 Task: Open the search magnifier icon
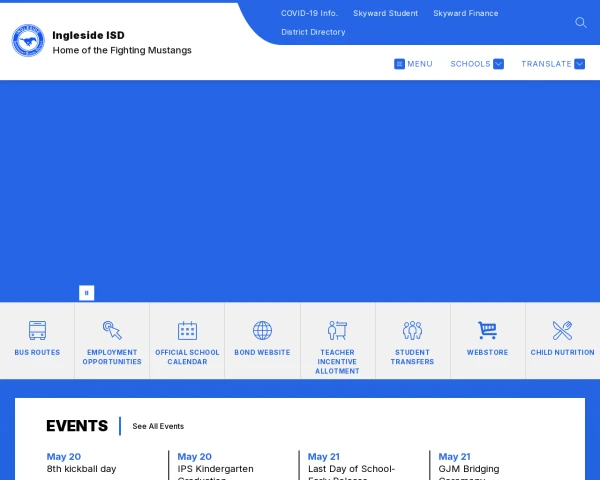tap(580, 23)
